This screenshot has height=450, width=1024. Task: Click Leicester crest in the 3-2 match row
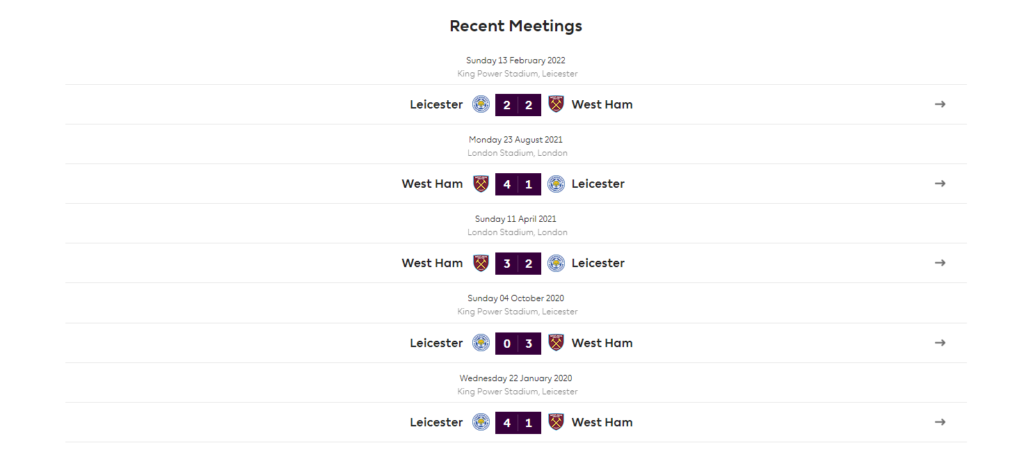click(x=556, y=263)
